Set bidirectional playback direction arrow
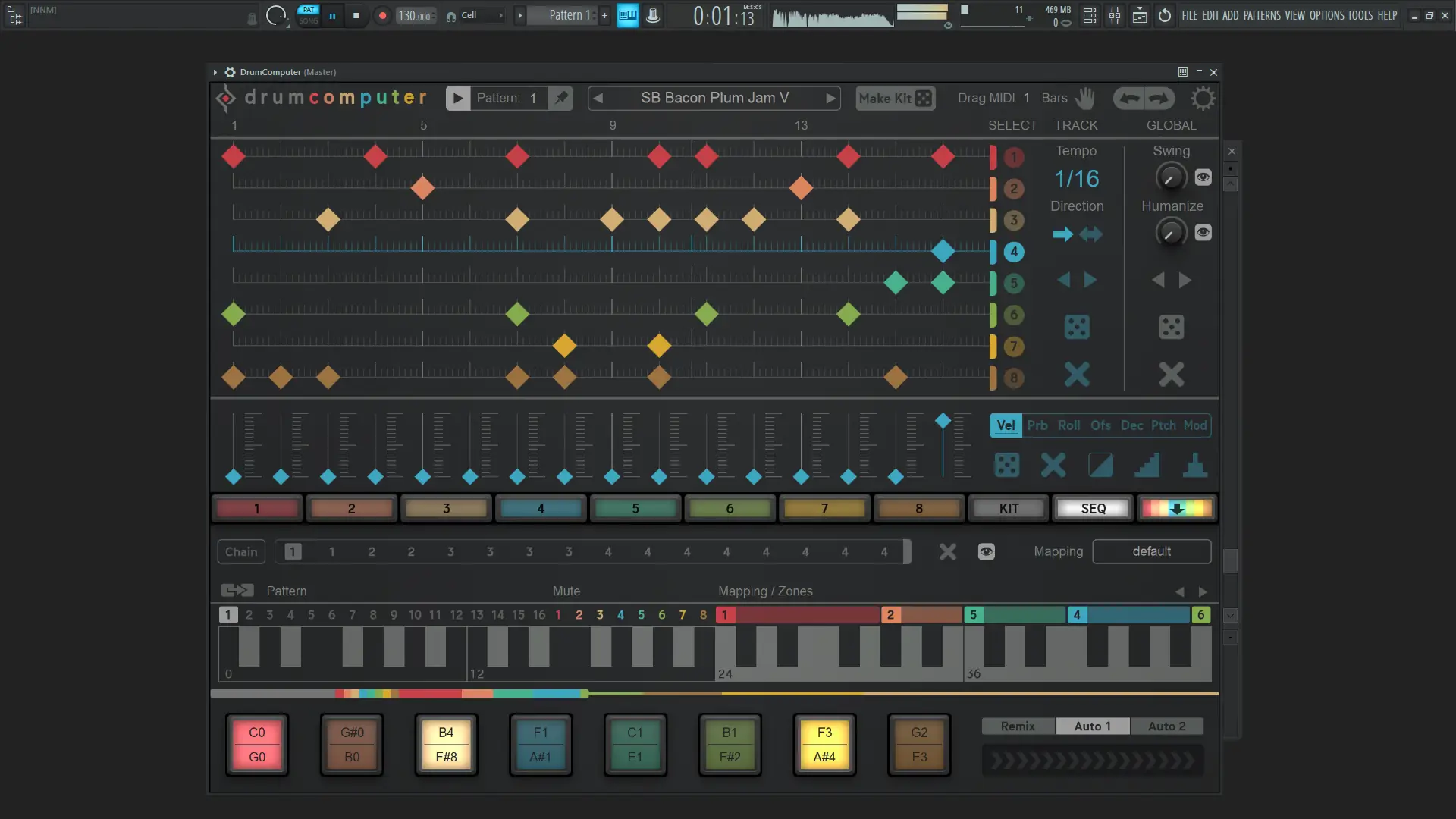 click(x=1091, y=234)
